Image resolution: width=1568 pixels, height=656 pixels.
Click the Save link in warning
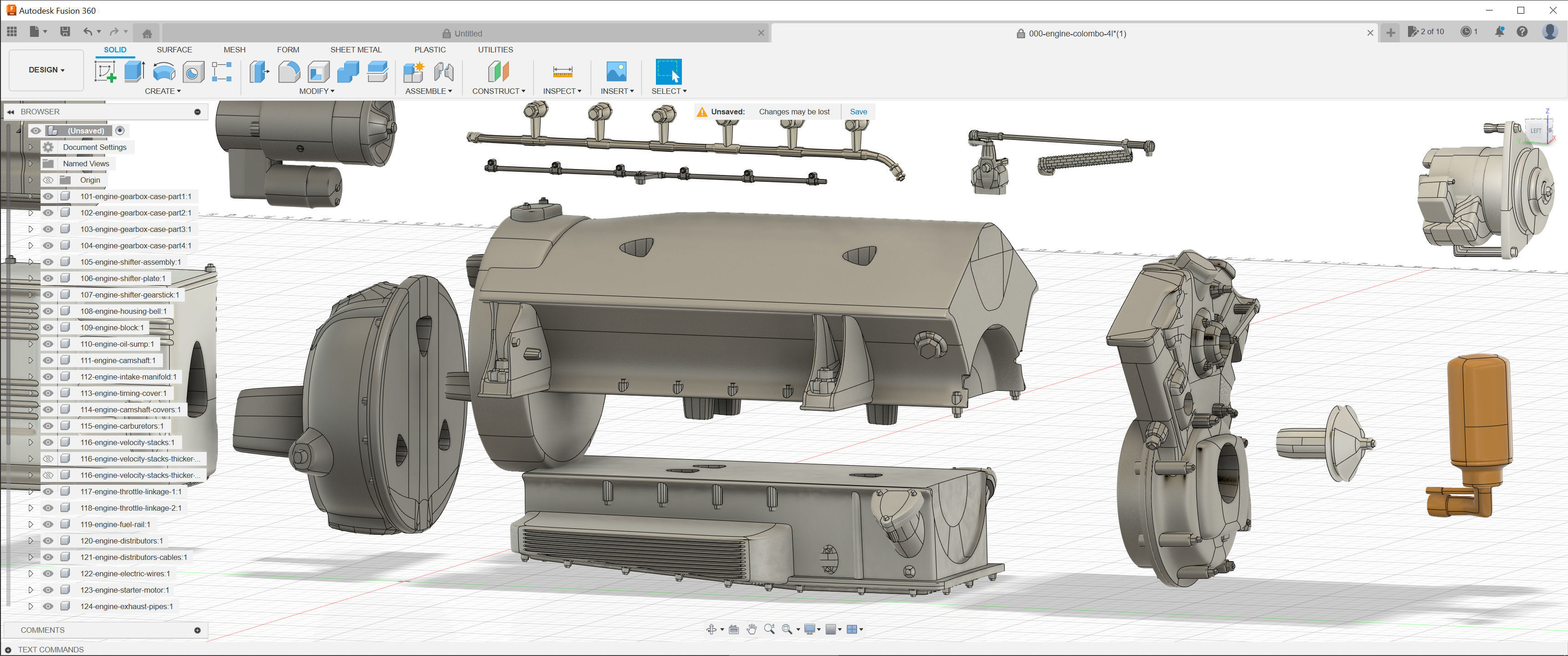[858, 112]
